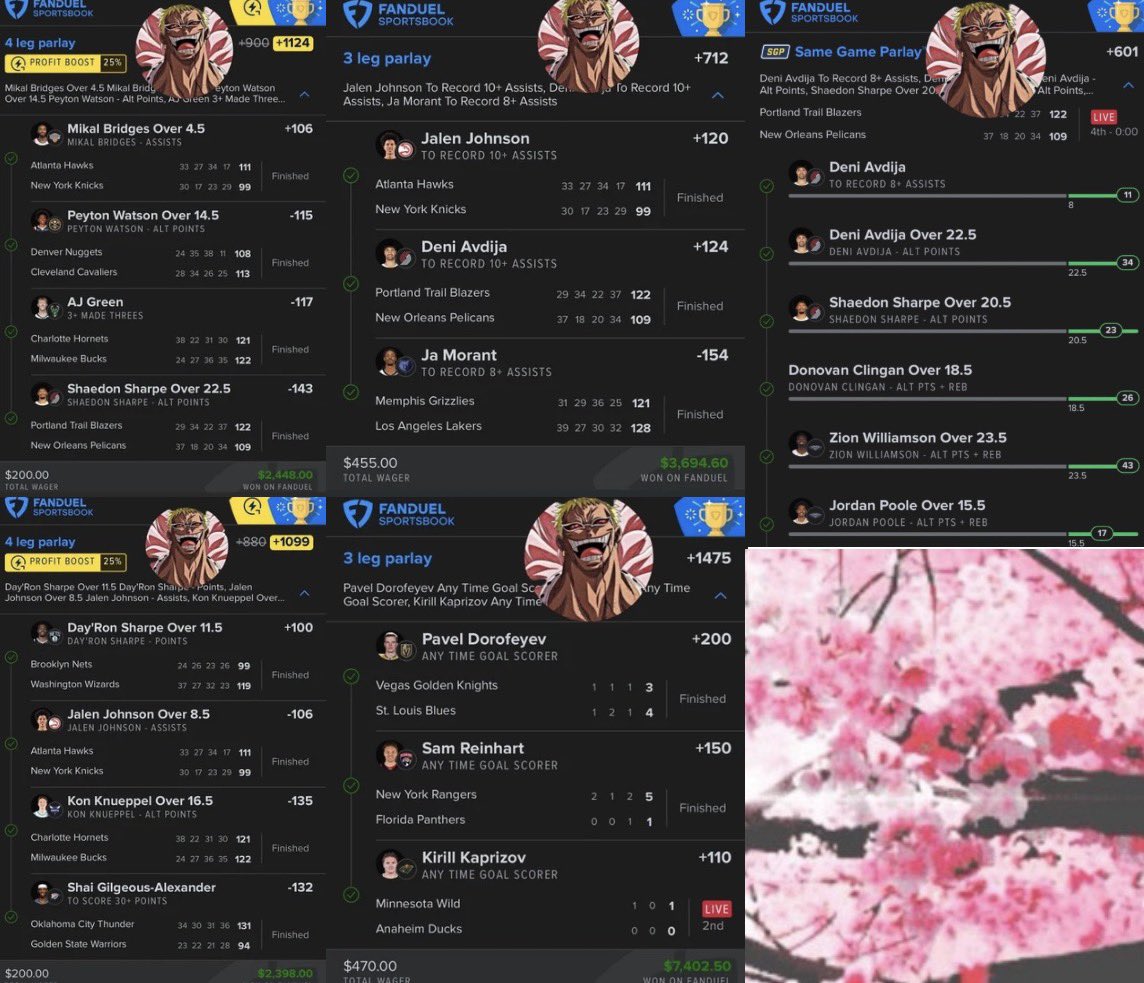Click AJ Green player avatar

[46, 308]
